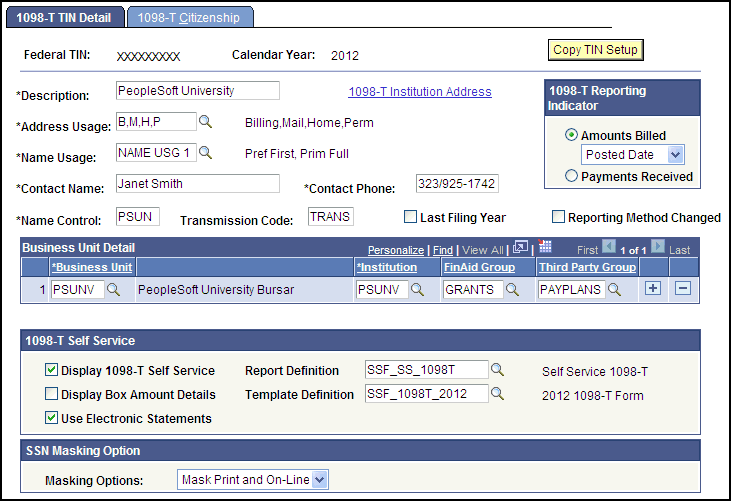
Task: Edit the Address Usage field
Action: click(156, 122)
